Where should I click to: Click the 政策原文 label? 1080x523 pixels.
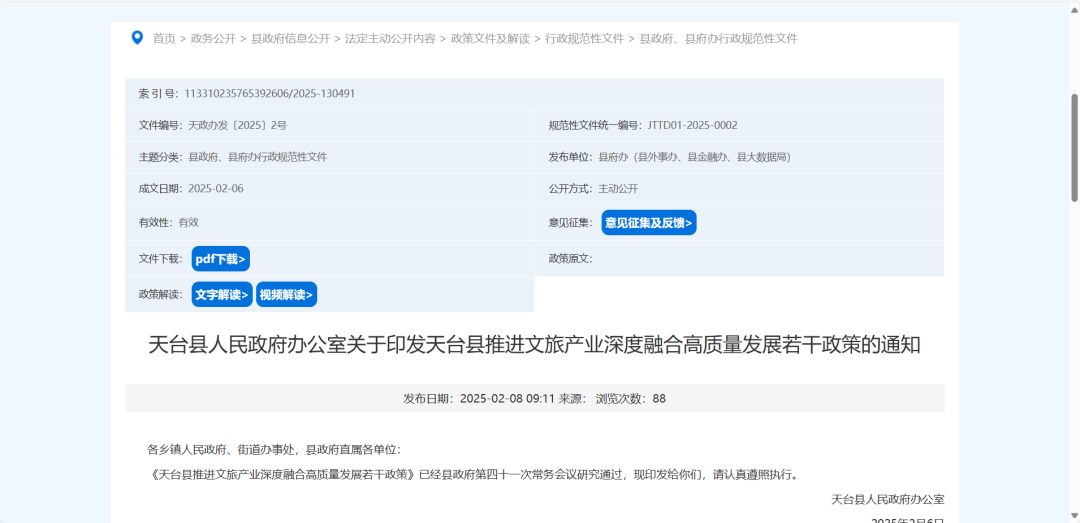coord(570,259)
